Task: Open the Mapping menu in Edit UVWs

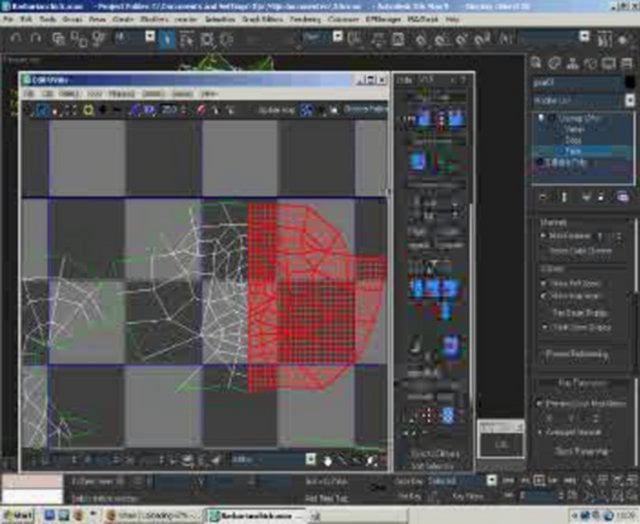Action: [121, 94]
